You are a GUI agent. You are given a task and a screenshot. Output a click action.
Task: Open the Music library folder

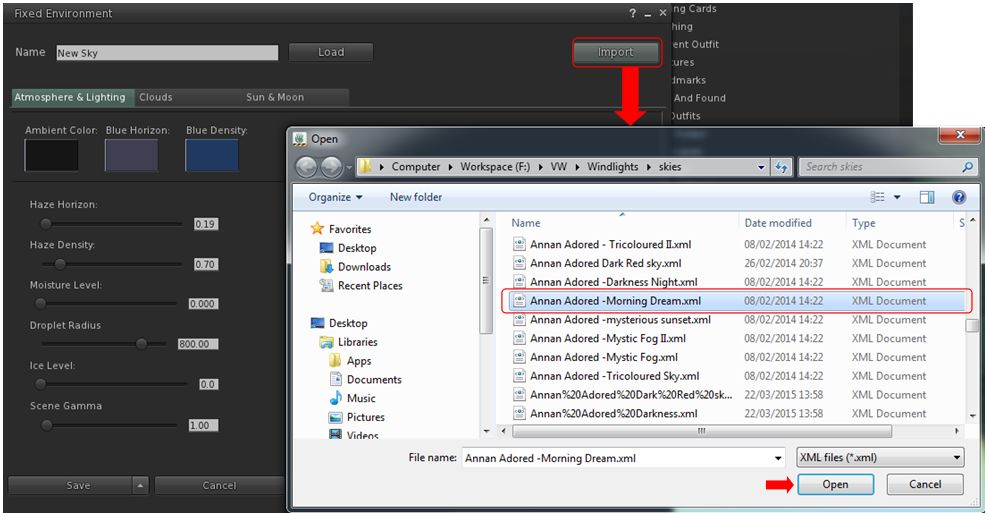361,398
